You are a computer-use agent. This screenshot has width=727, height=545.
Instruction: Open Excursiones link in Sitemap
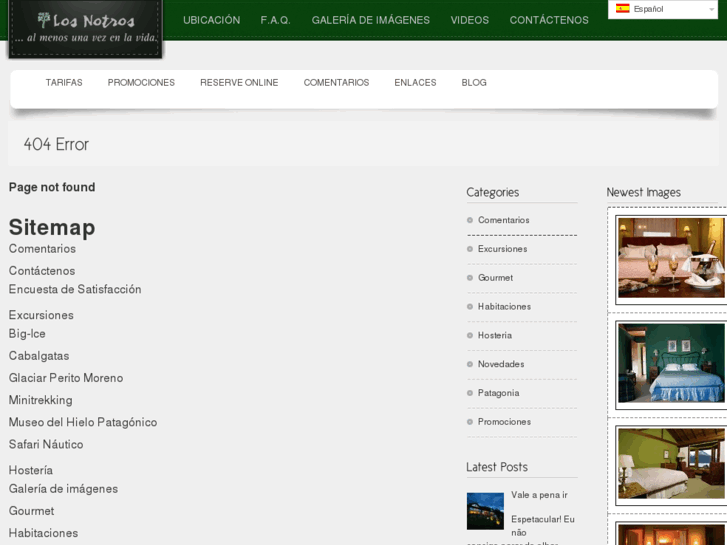click(x=41, y=315)
